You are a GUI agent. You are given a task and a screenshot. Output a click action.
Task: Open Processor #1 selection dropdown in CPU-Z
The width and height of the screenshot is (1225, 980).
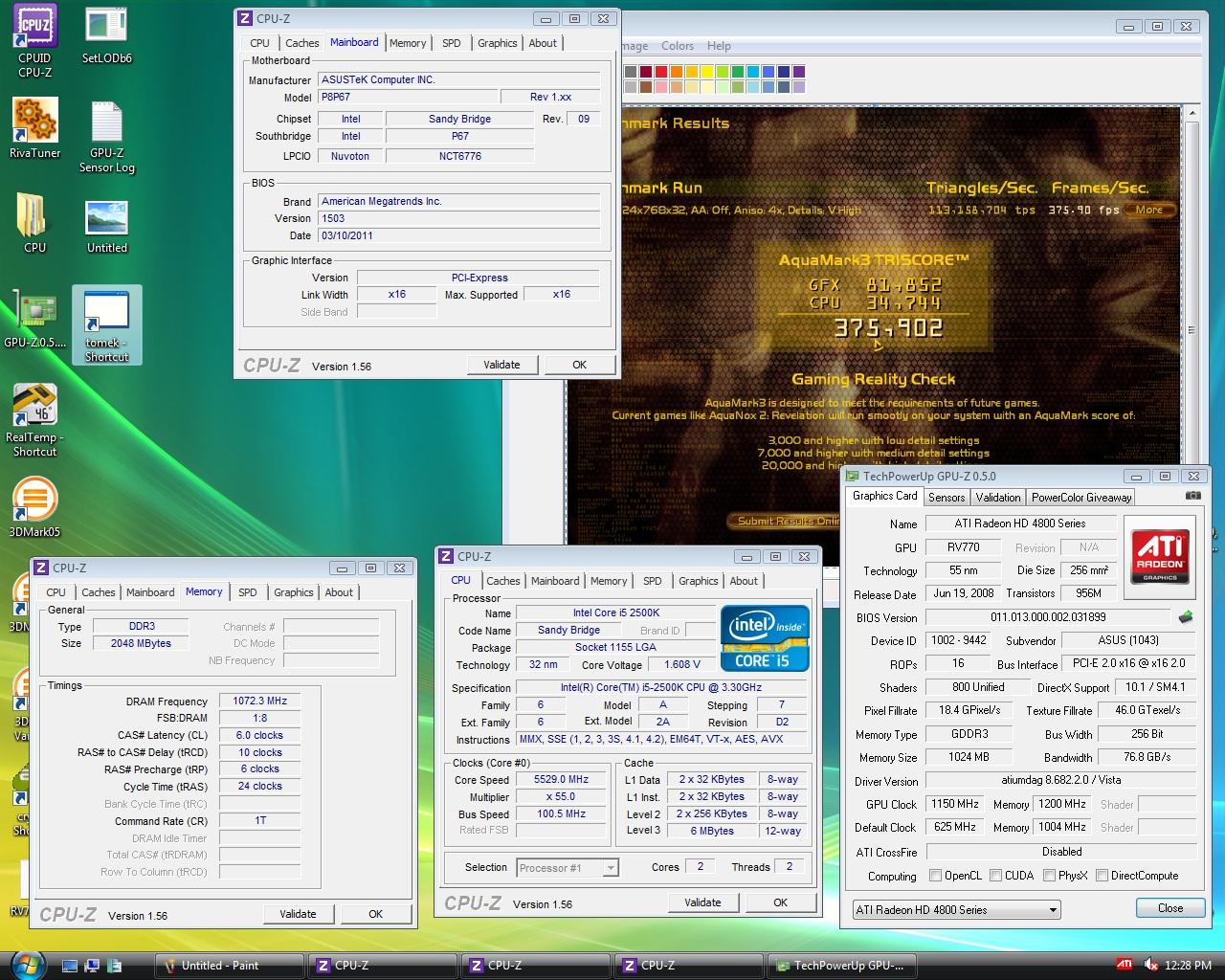[568, 868]
